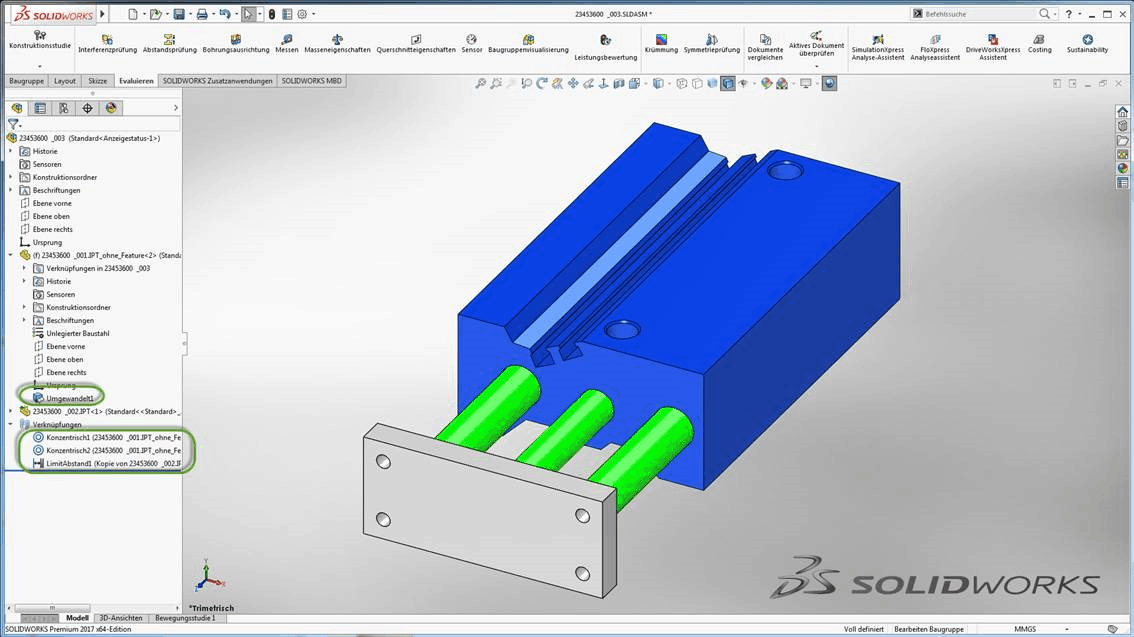Expand the Verknüpfungen tree node
The image size is (1134, 637).
(12, 424)
